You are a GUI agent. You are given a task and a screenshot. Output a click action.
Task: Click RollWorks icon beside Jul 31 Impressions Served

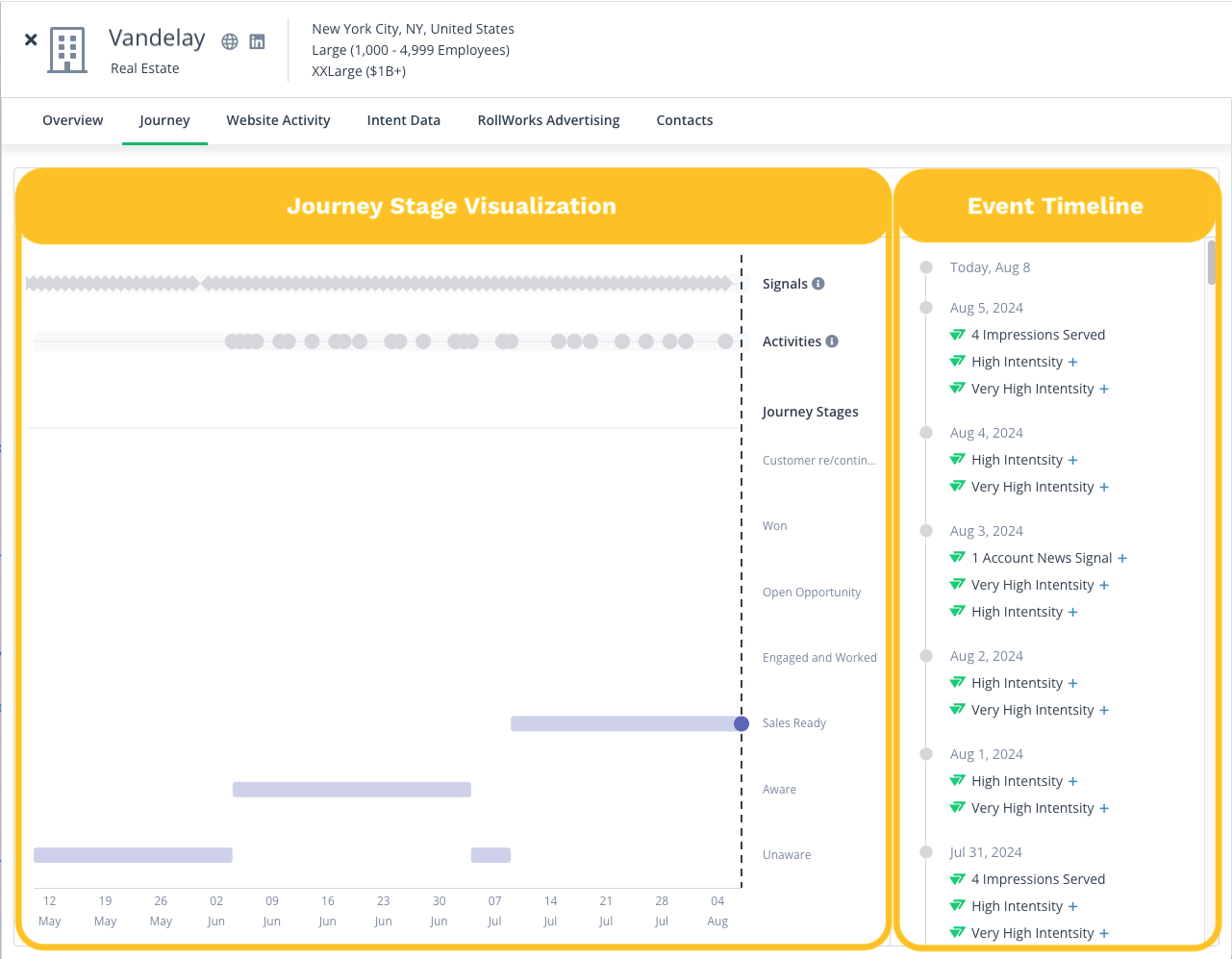pyautogui.click(x=957, y=879)
